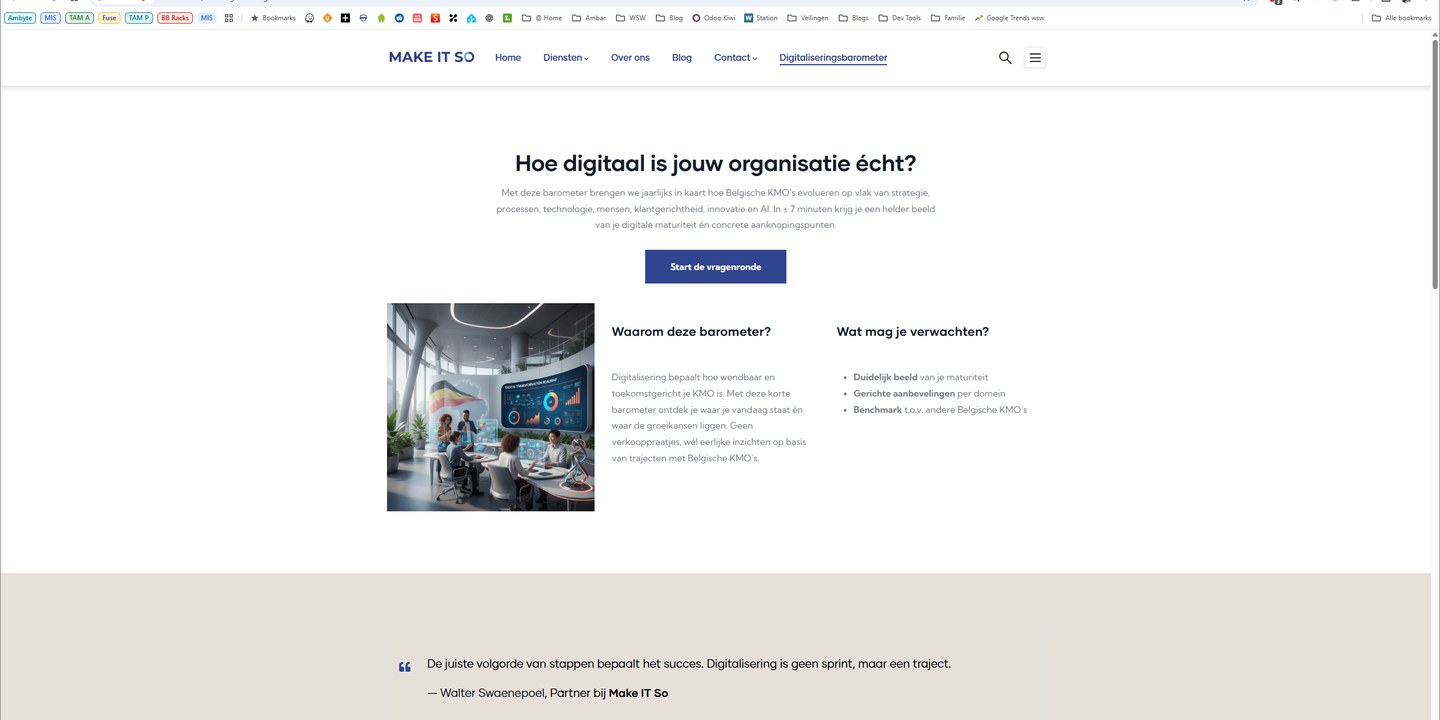Open the WSW bookmark folder

coord(631,18)
